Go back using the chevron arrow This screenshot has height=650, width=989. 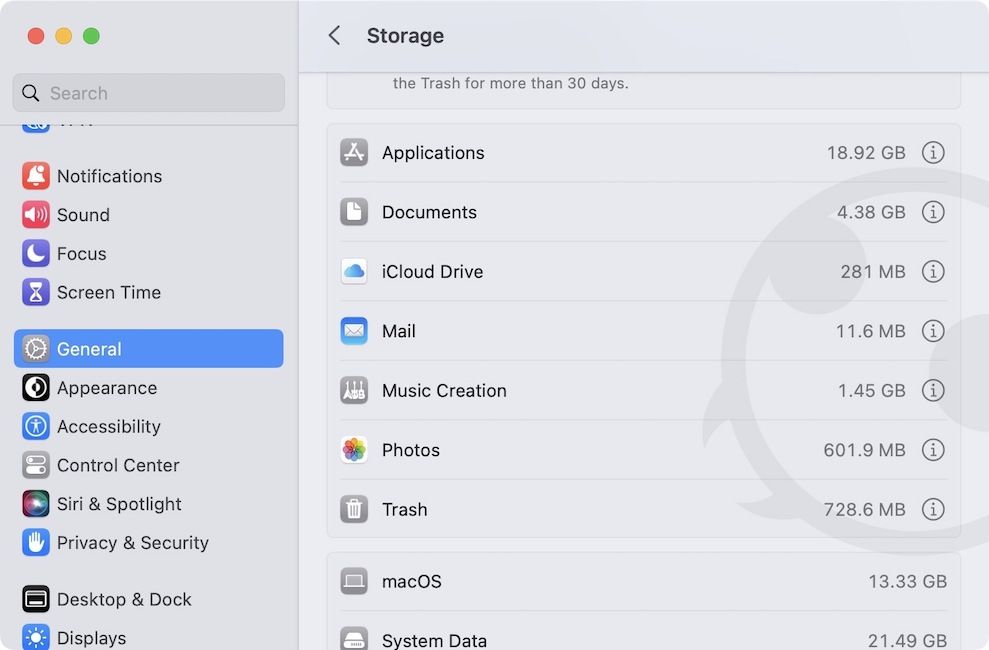pos(334,35)
